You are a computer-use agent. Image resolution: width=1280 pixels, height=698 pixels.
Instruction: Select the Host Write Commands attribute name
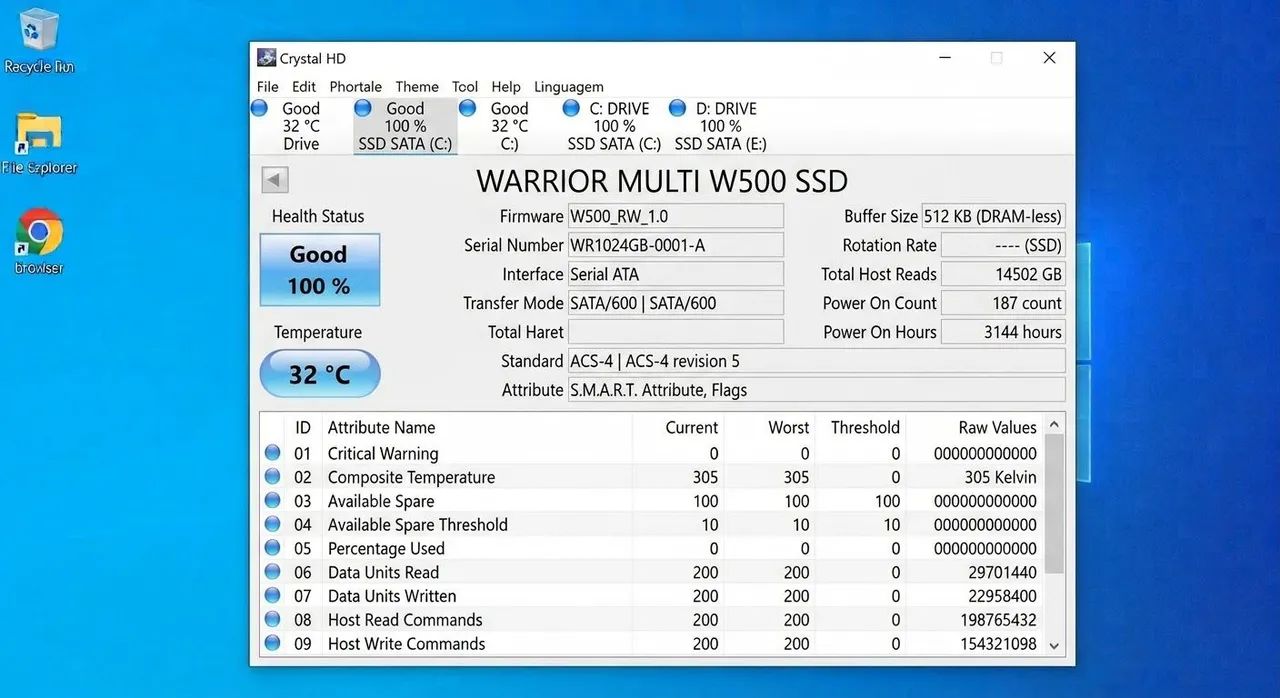point(406,644)
